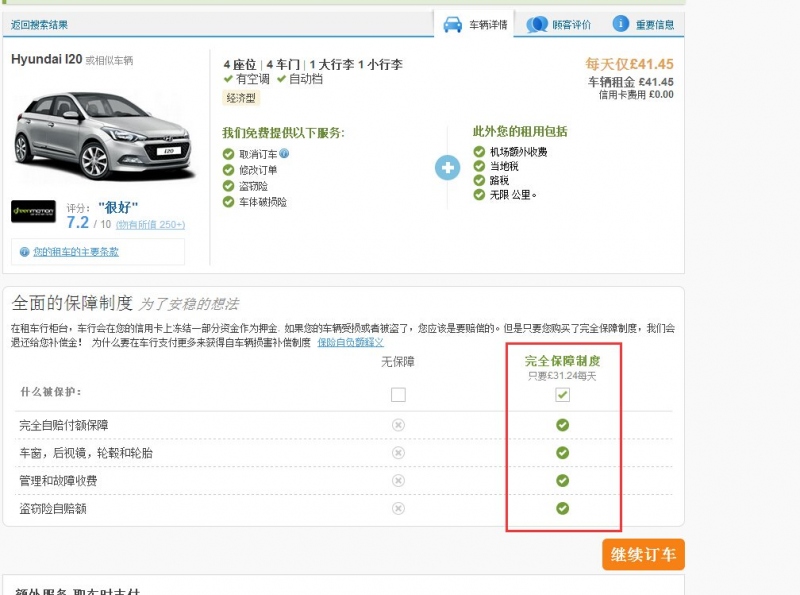Click the info icon next to 您的租车的主要条款
The height and width of the screenshot is (595, 800).
click(x=24, y=252)
